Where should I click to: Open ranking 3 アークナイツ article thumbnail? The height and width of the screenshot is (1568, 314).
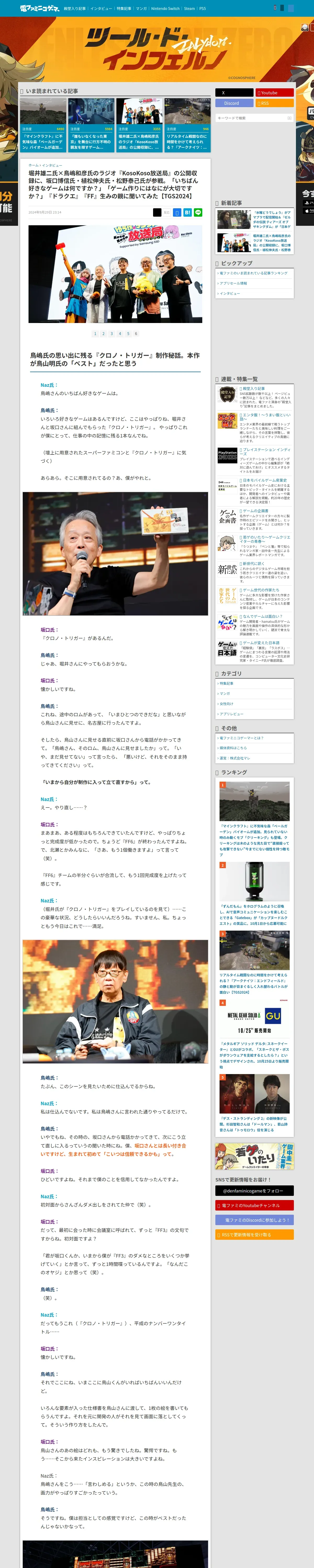(x=254, y=950)
